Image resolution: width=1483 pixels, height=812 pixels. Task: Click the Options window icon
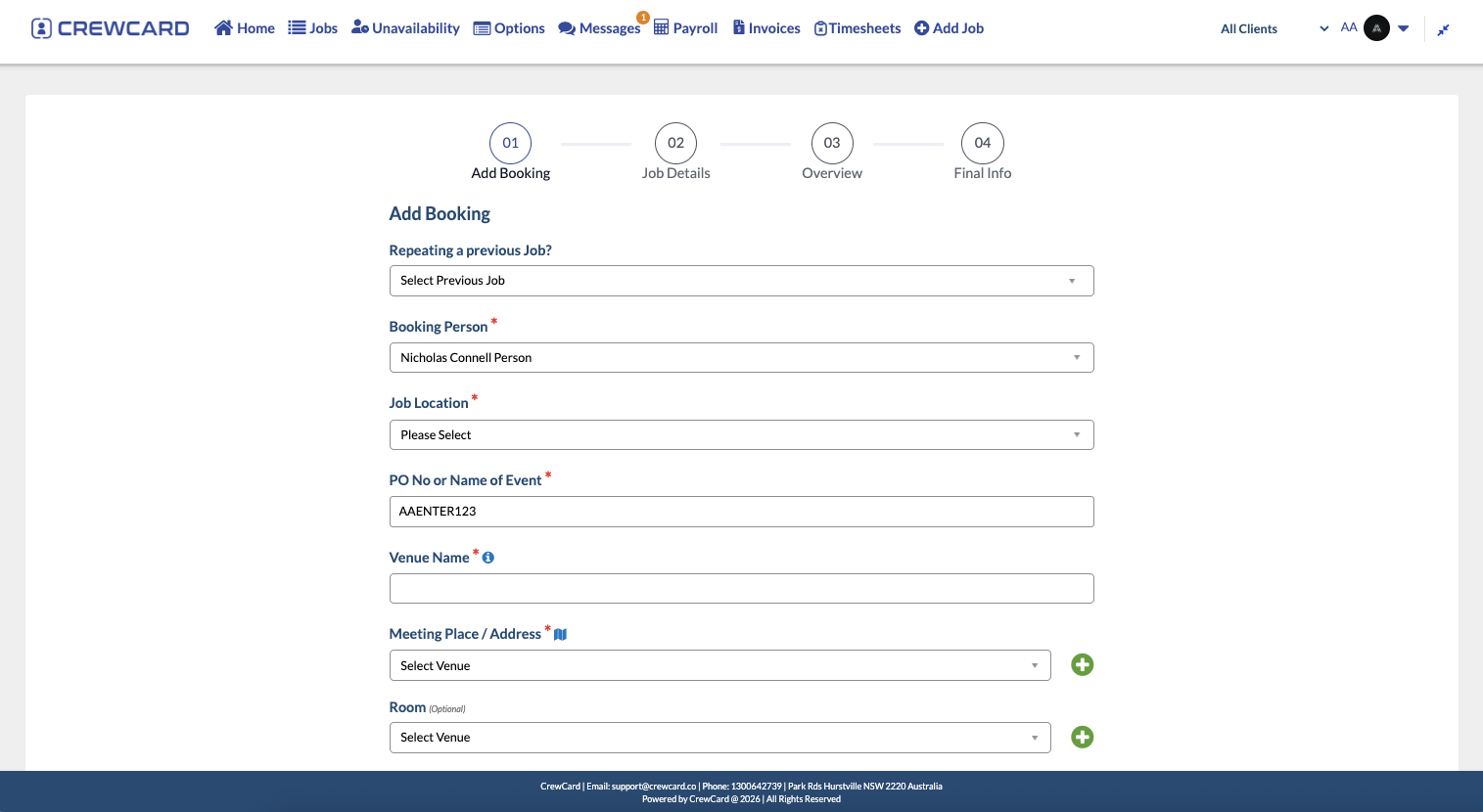[x=482, y=28]
